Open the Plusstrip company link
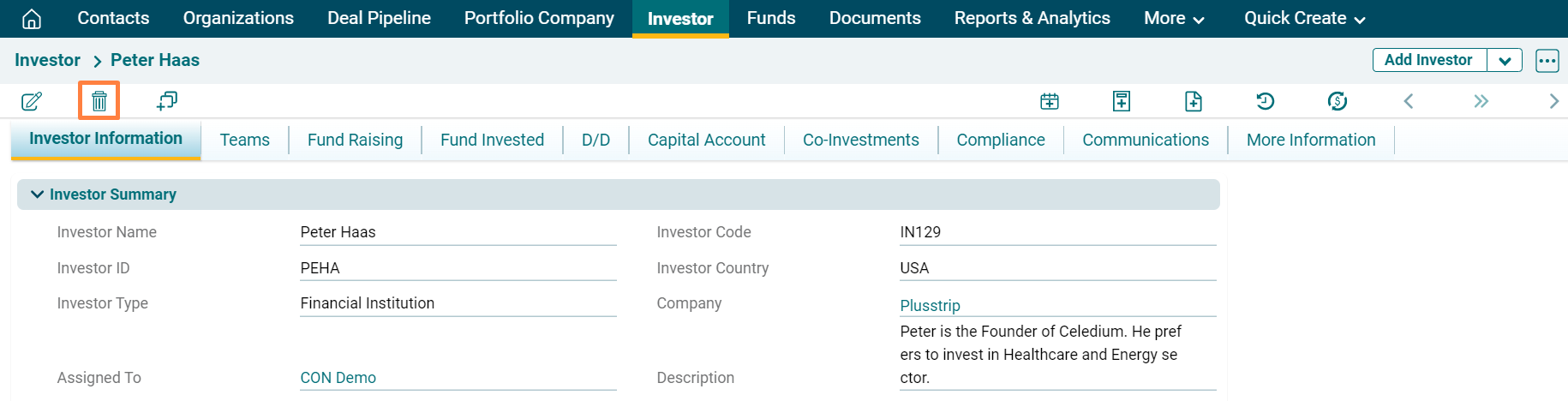The image size is (1568, 401). tap(930, 305)
